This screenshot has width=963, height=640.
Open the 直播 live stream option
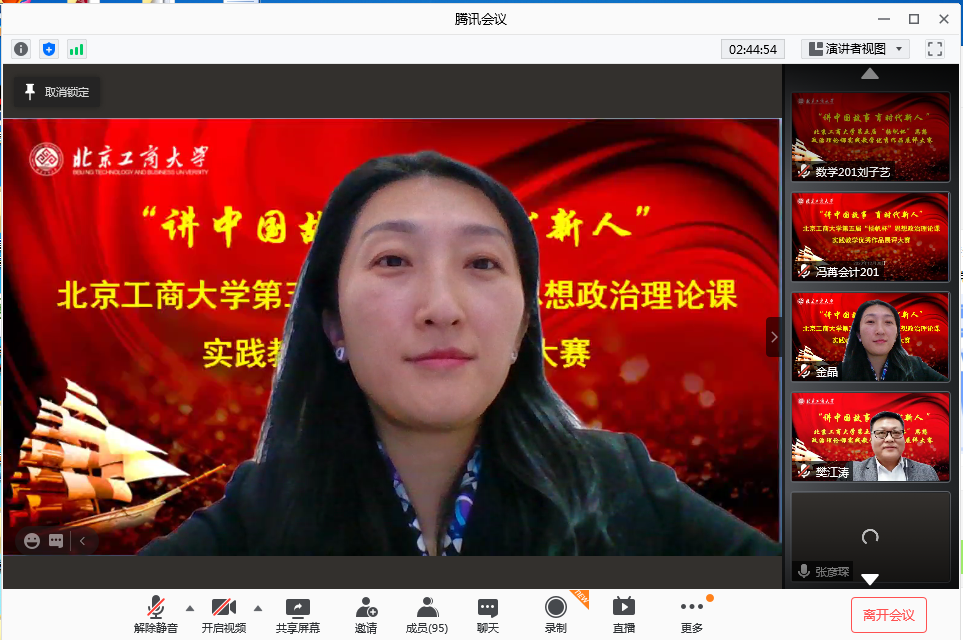[x=624, y=614]
